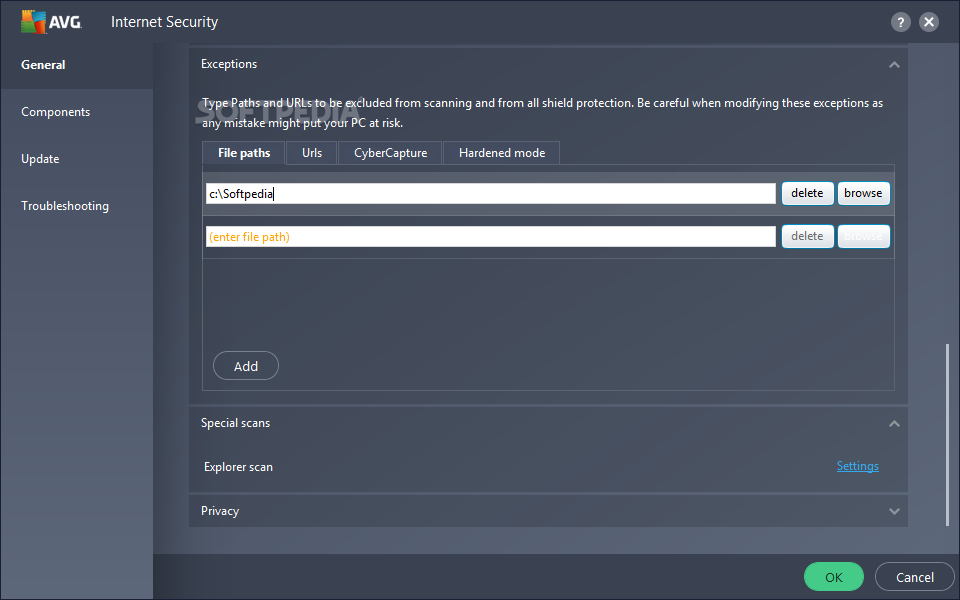The width and height of the screenshot is (960, 600).
Task: Click browse button on empty path row
Action: [863, 236]
